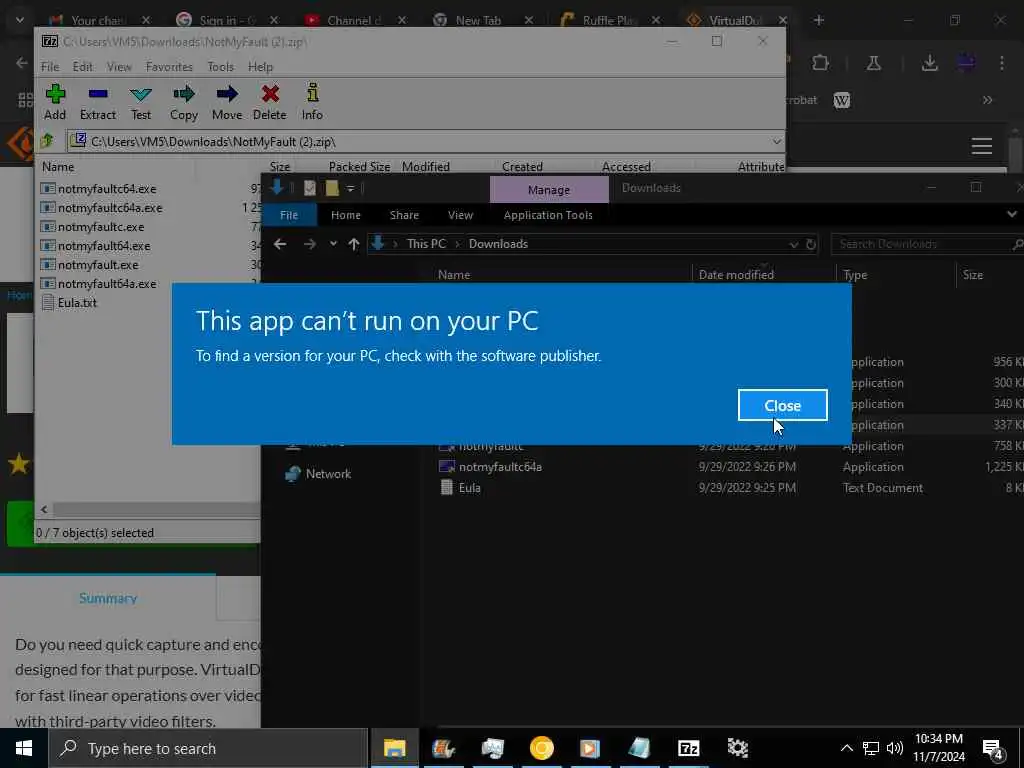Open the 7-Zip File menu
This screenshot has height=768, width=1024.
coord(50,67)
